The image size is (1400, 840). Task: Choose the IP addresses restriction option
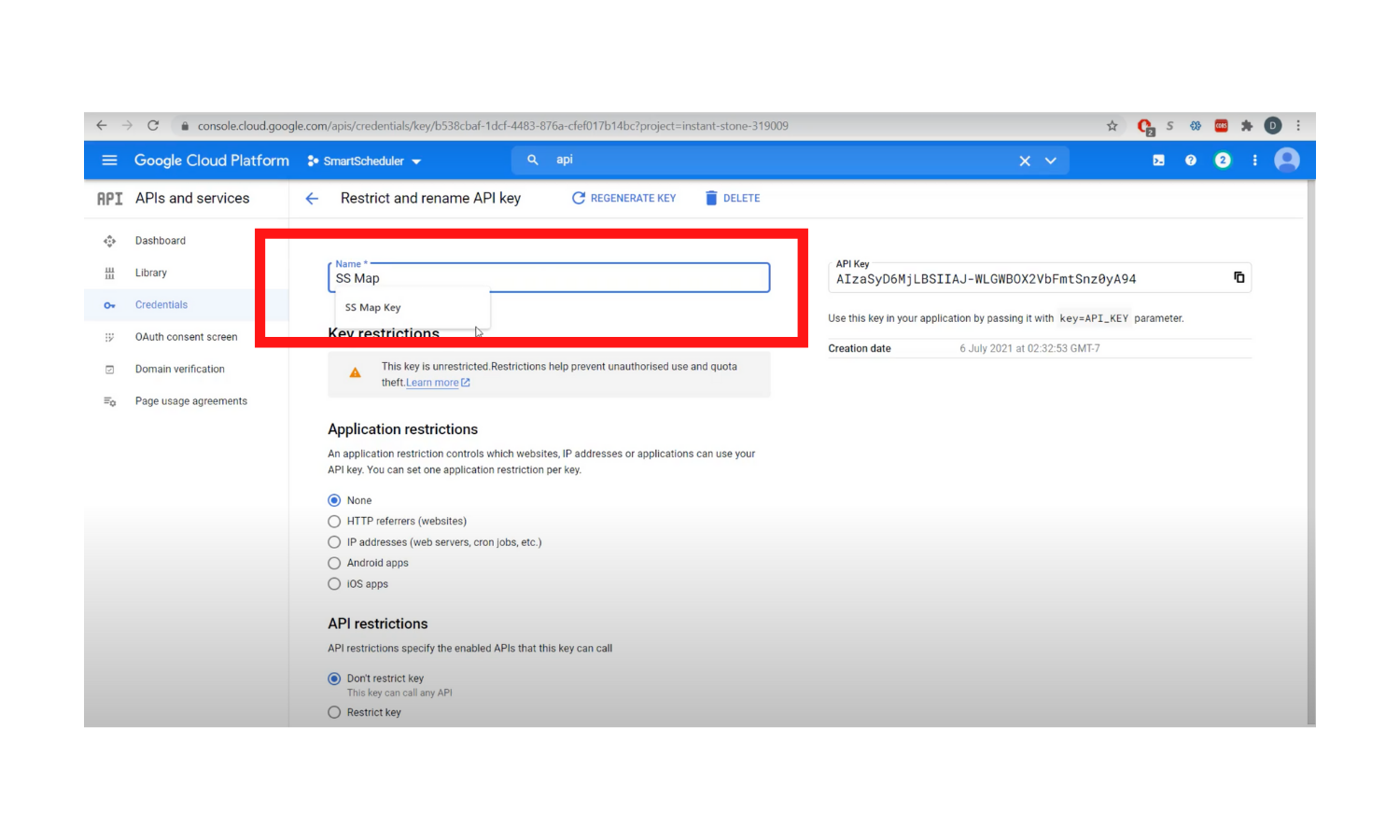click(334, 542)
